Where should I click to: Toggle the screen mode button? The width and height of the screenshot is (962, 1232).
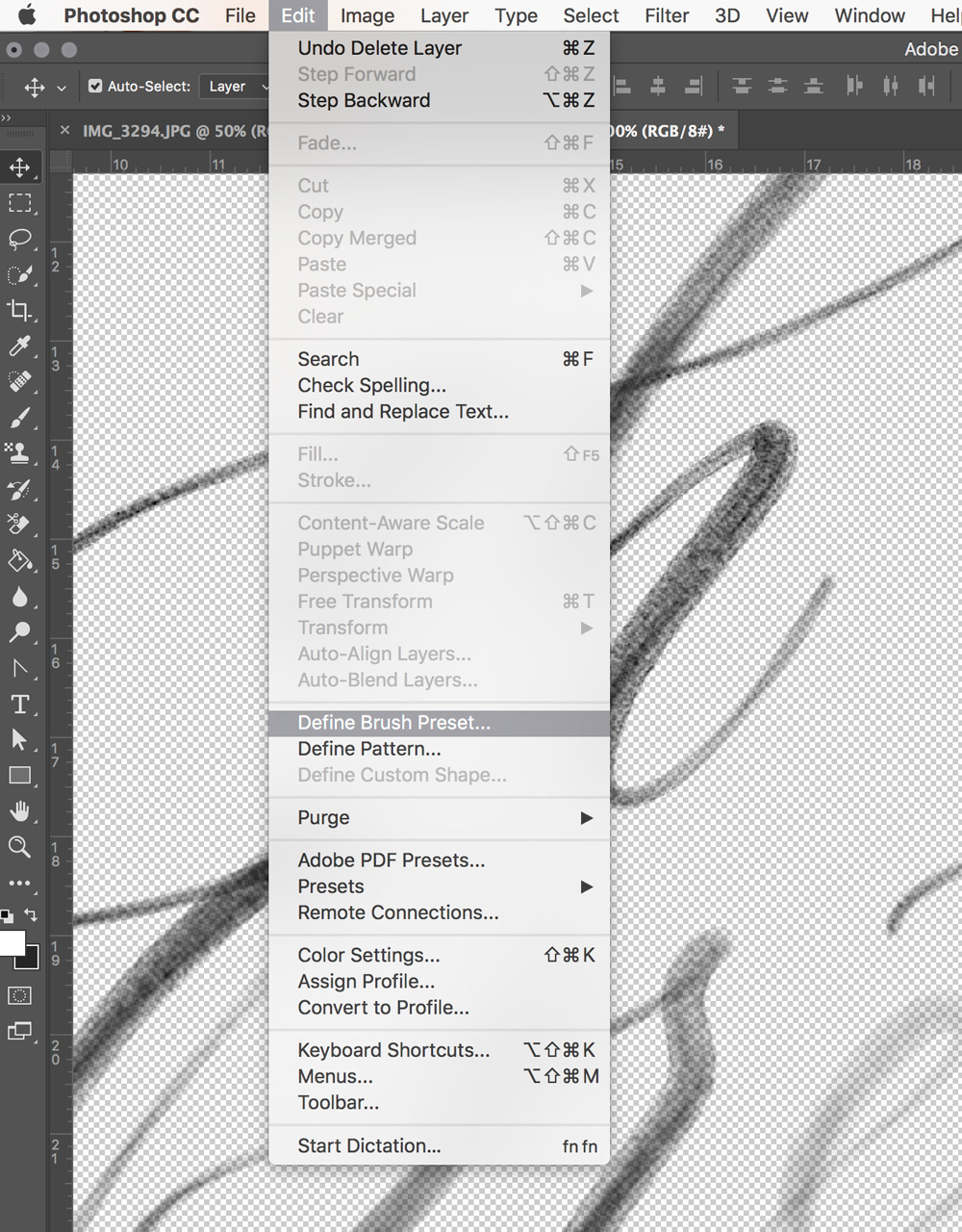point(21,1030)
